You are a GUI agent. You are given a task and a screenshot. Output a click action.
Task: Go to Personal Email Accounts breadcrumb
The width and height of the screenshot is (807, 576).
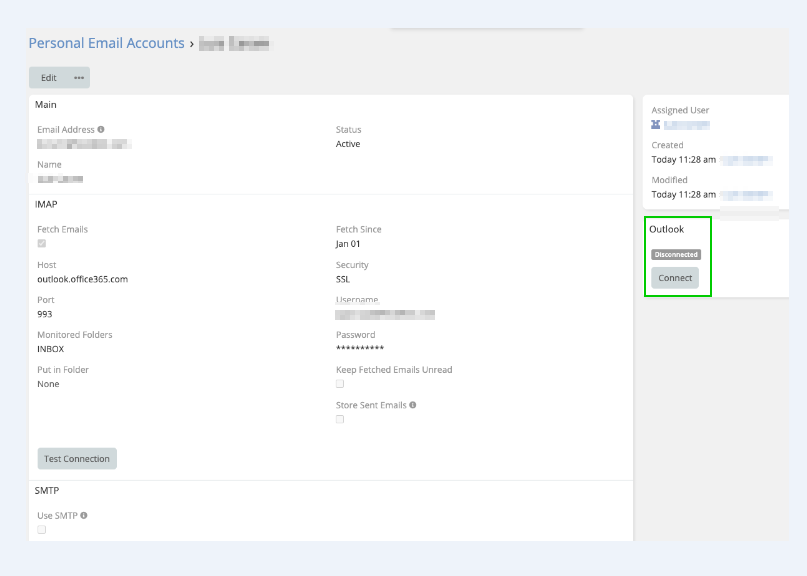(x=106, y=44)
